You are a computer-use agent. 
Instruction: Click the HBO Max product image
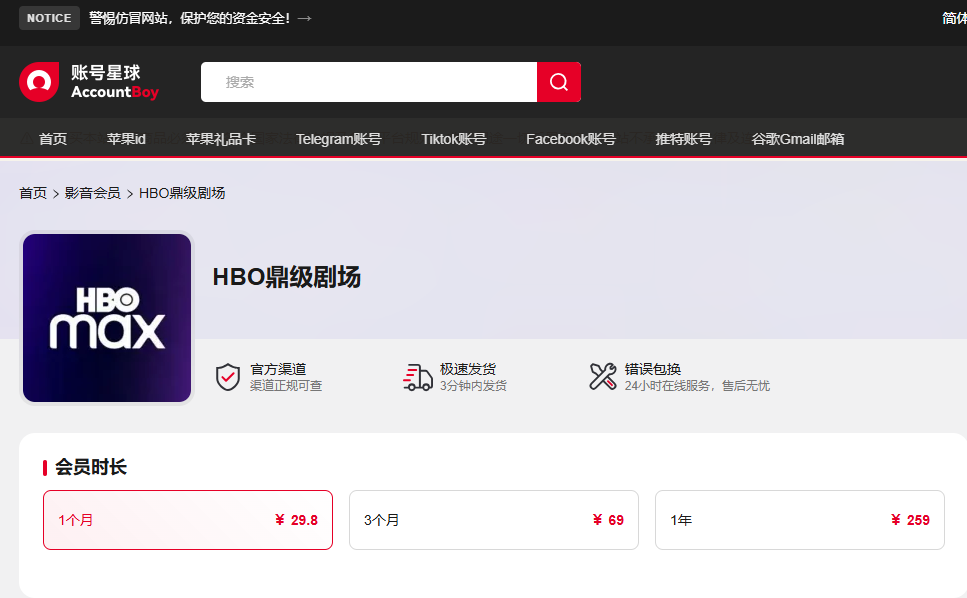pos(105,317)
